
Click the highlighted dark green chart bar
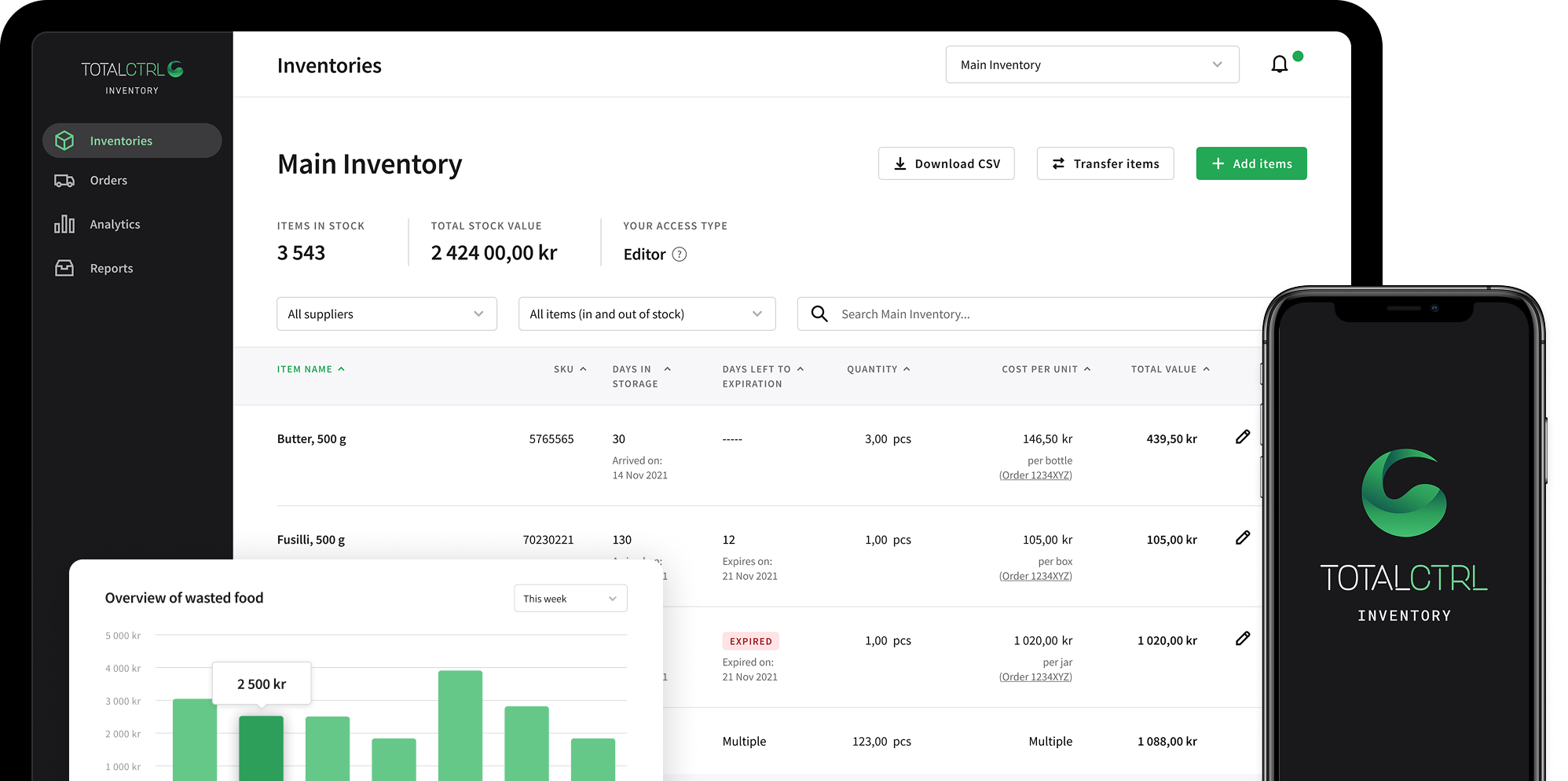(261, 748)
